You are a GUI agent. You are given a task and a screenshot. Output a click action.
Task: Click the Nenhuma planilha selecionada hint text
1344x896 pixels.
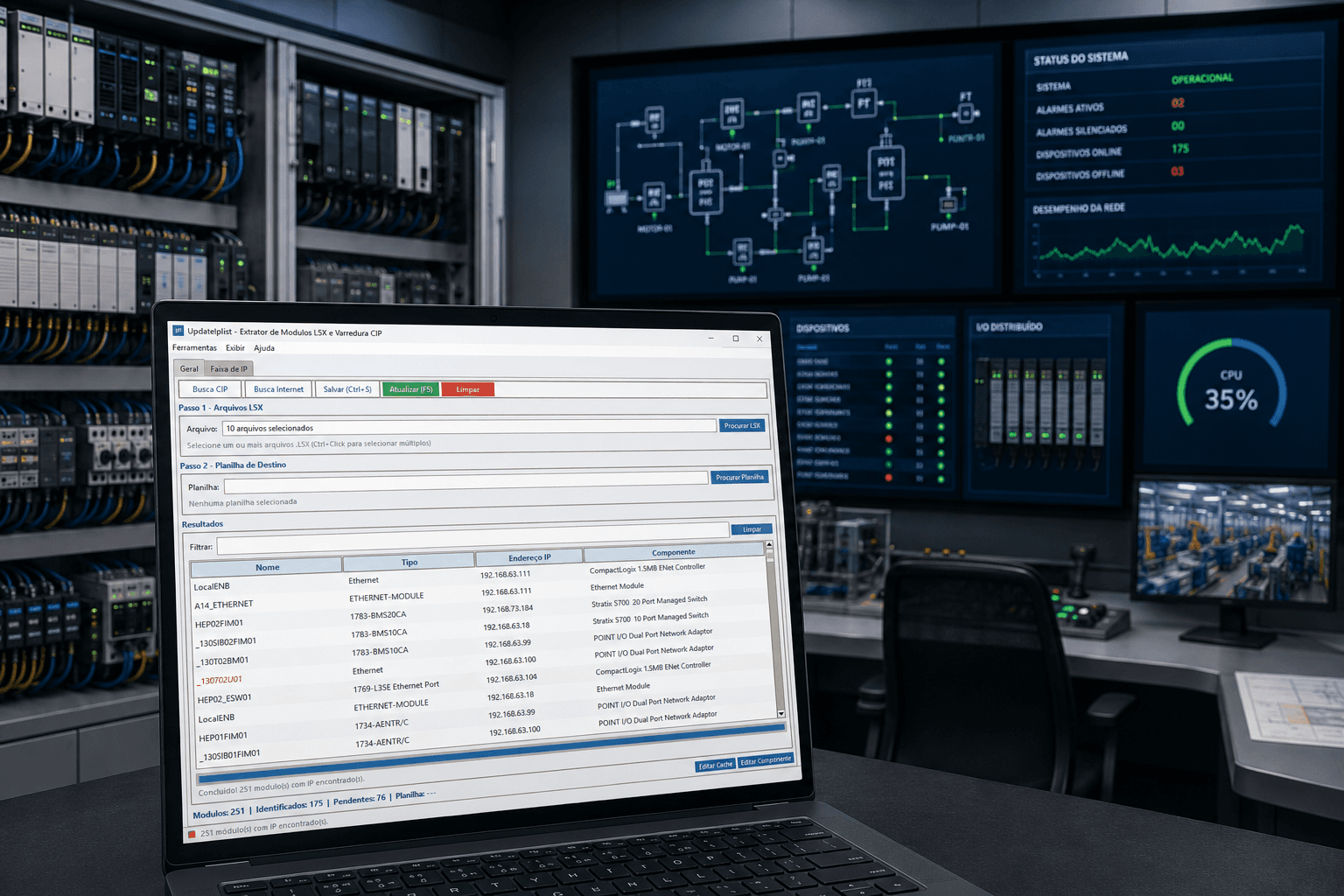[x=242, y=503]
